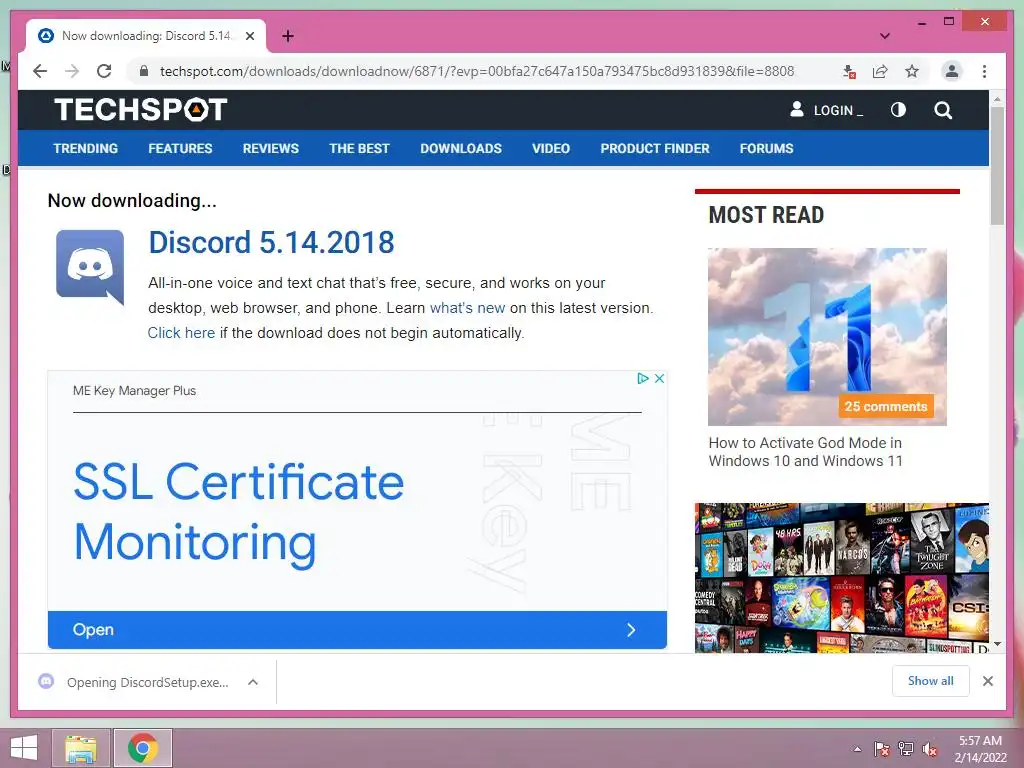Image resolution: width=1024 pixels, height=768 pixels.
Task: Show hidden system tray icons
Action: pos(857,749)
